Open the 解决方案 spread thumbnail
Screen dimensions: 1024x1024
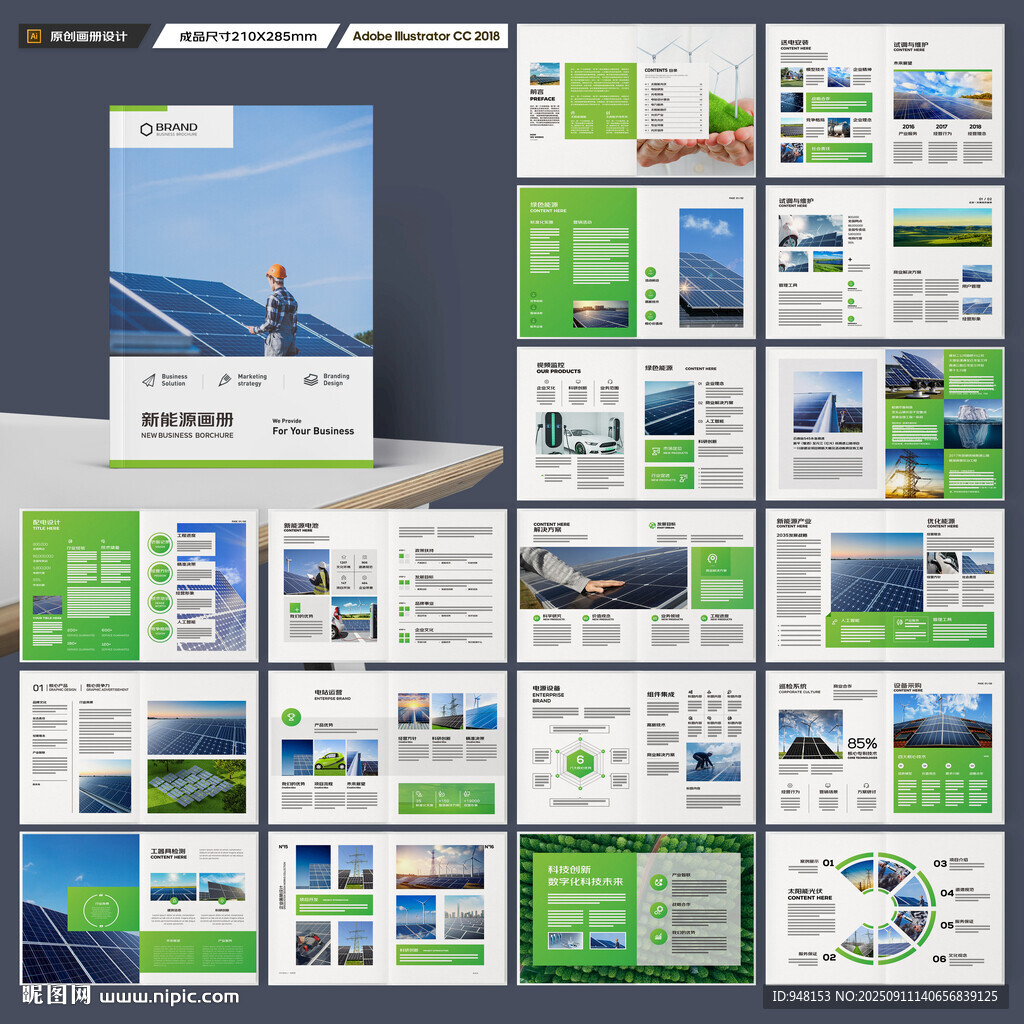pos(636,585)
